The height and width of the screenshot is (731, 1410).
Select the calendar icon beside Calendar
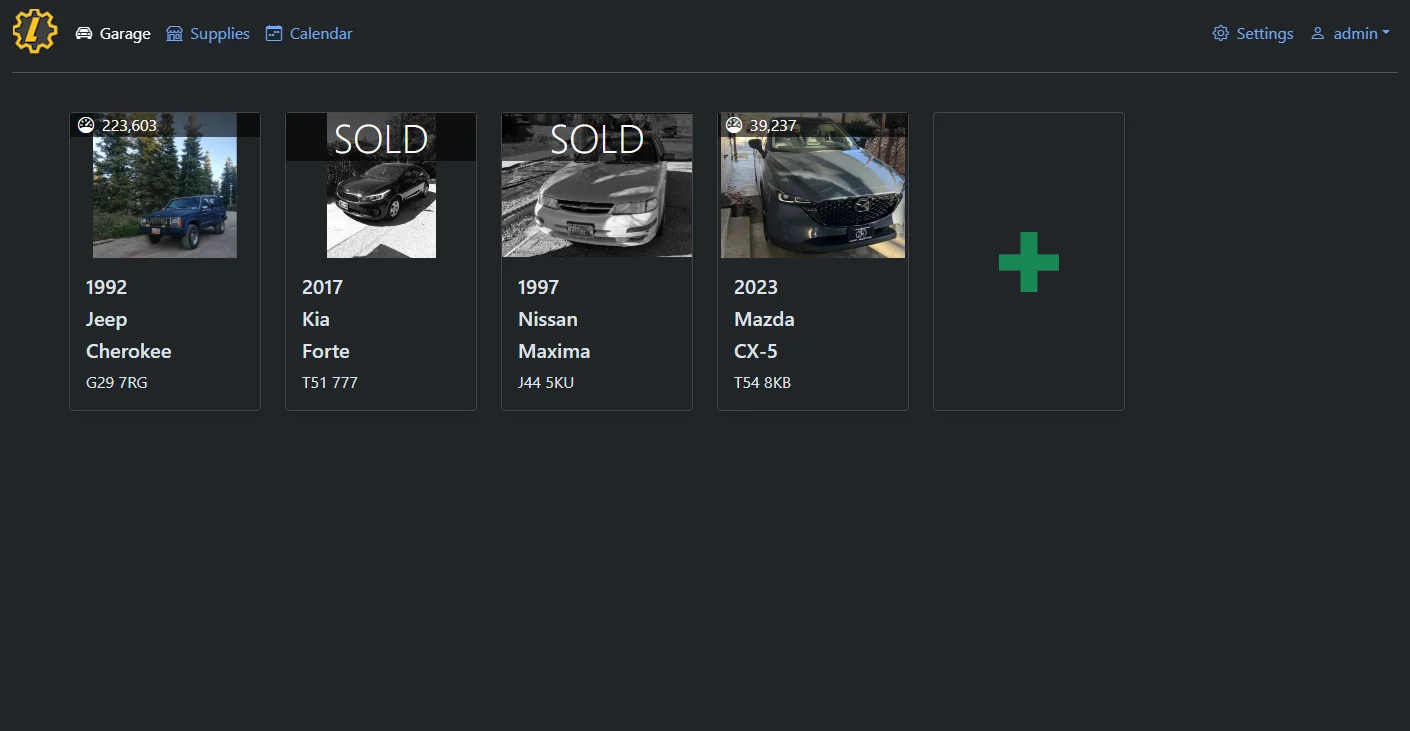[x=273, y=33]
